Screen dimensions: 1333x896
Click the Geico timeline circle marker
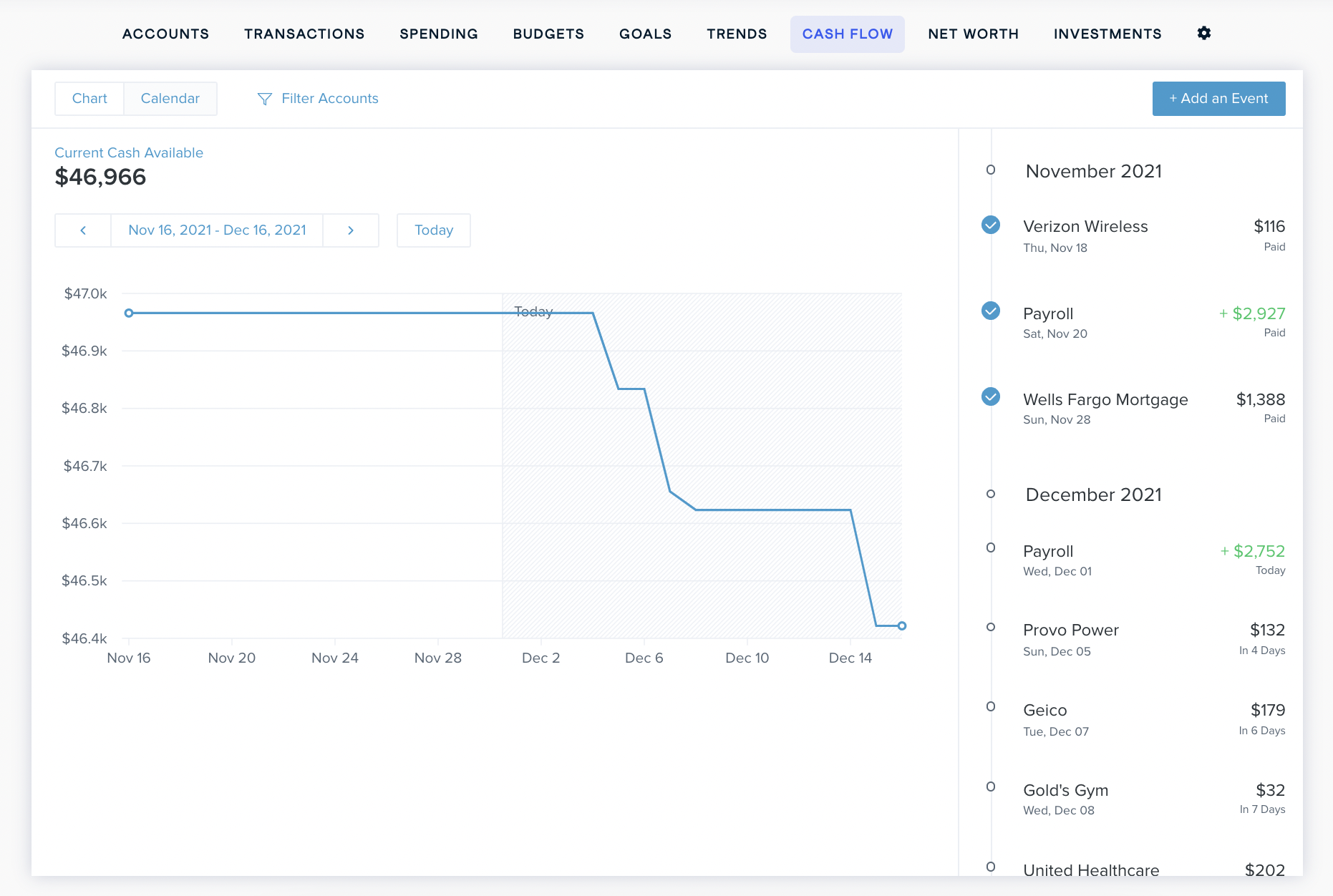(991, 707)
